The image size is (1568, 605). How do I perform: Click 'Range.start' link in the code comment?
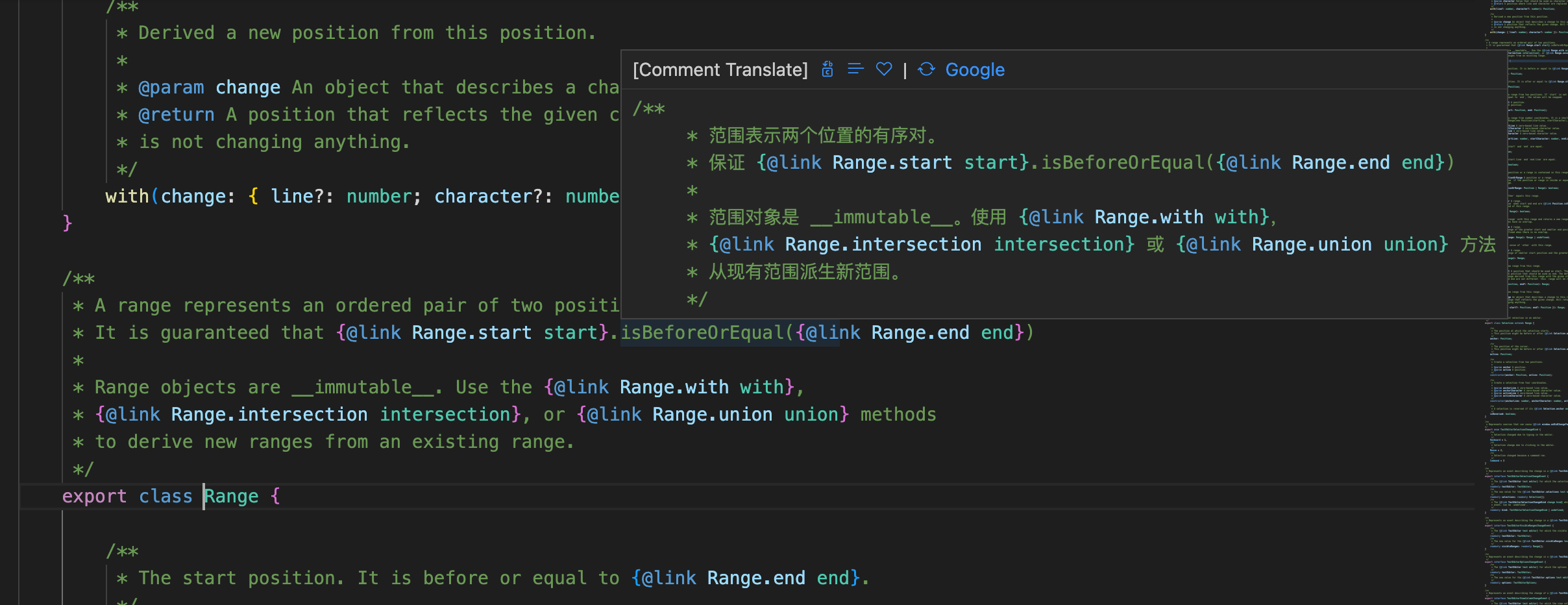472,332
